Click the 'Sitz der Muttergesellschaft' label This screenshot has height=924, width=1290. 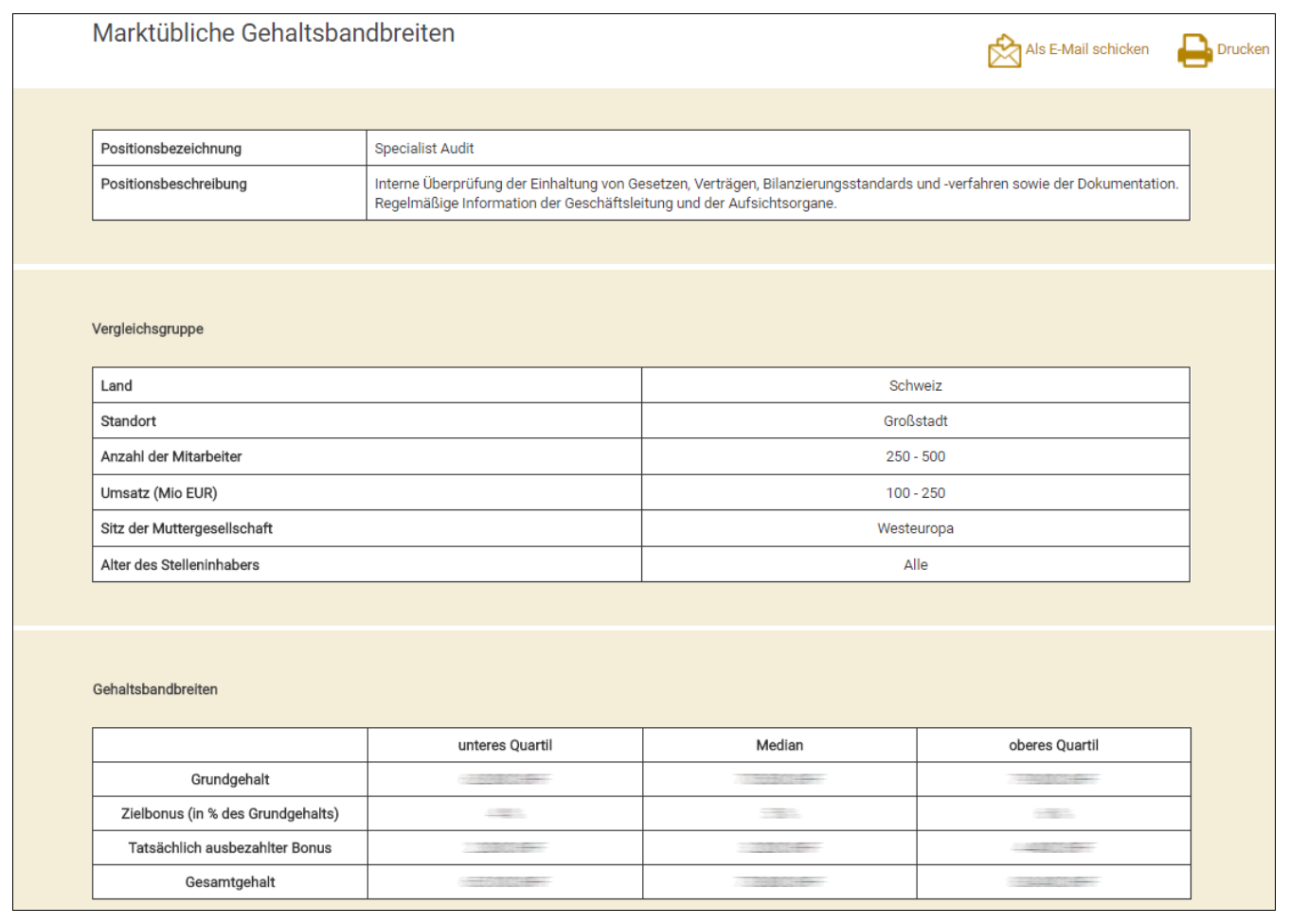click(x=187, y=528)
